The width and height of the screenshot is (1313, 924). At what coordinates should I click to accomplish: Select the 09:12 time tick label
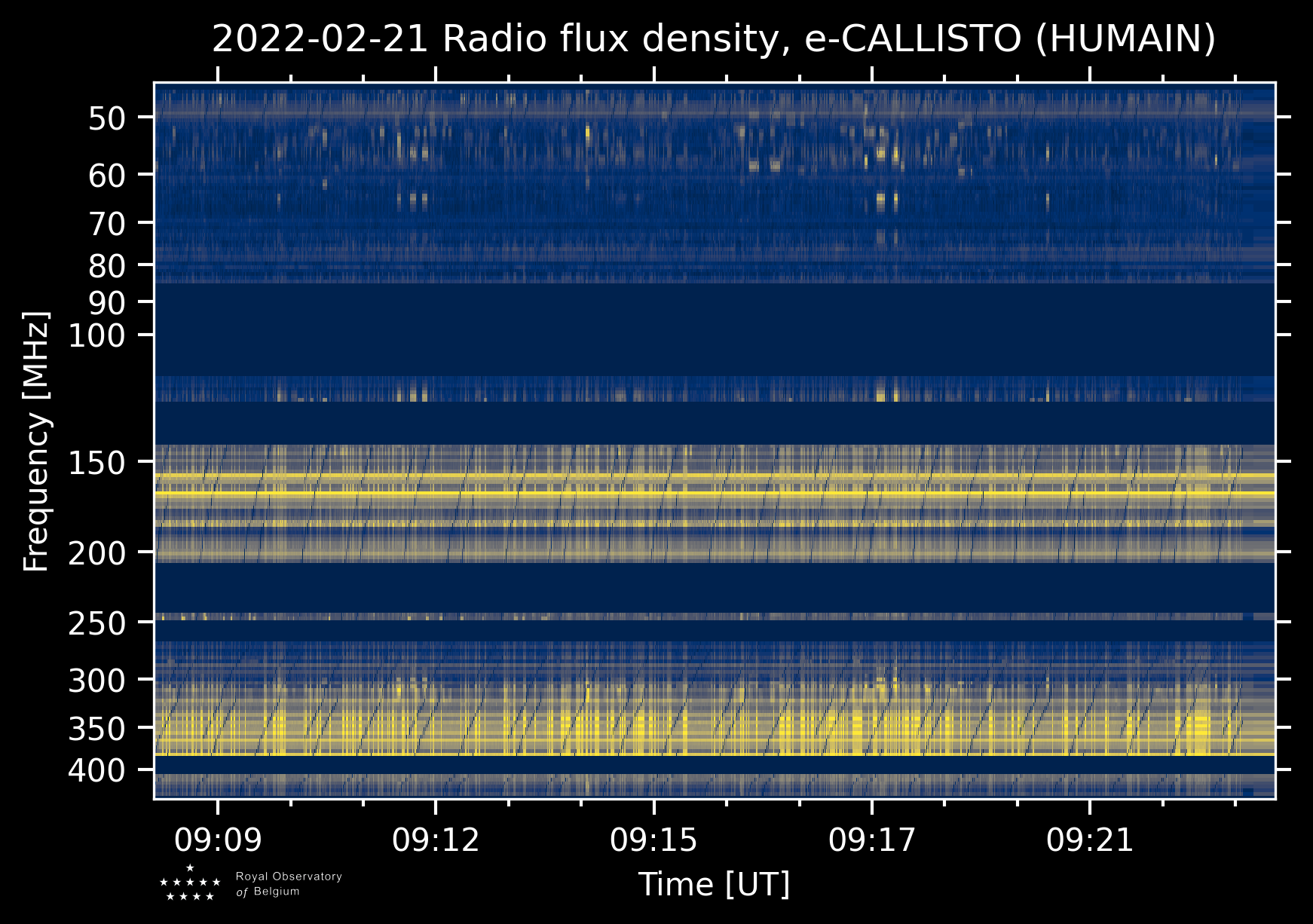point(436,840)
